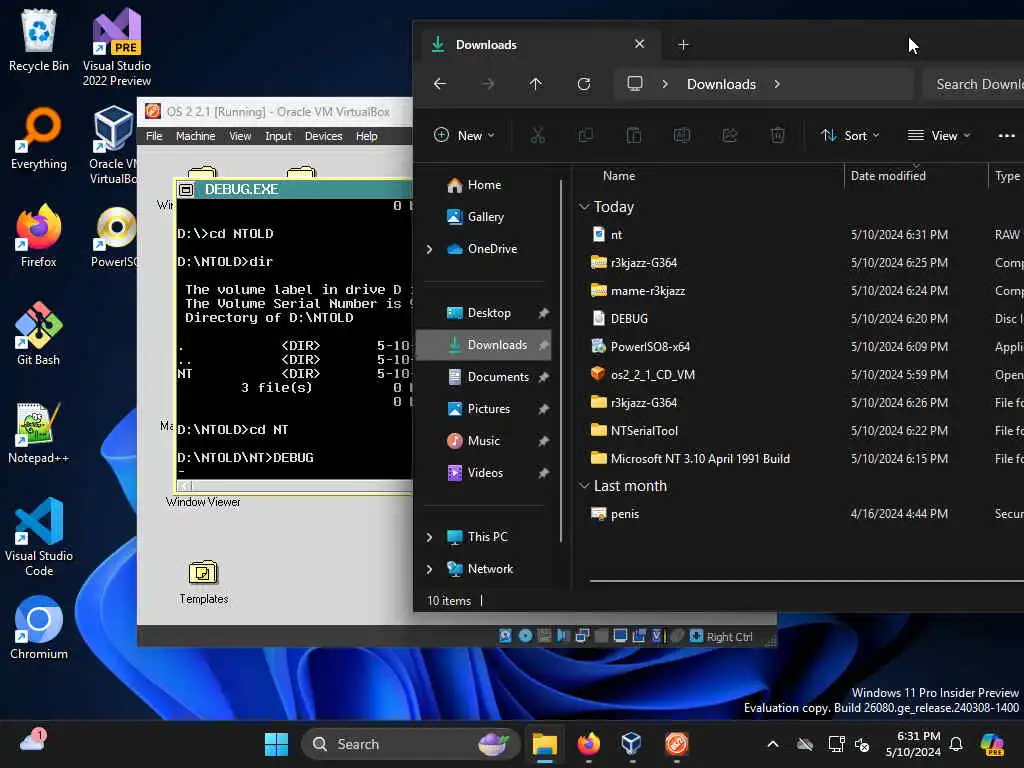Open the Input menu in VirtualBox window
The width and height of the screenshot is (1024, 768).
coord(278,136)
